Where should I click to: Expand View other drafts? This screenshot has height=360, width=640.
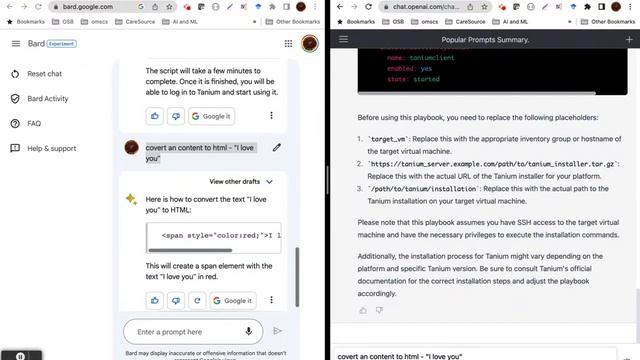coord(241,182)
